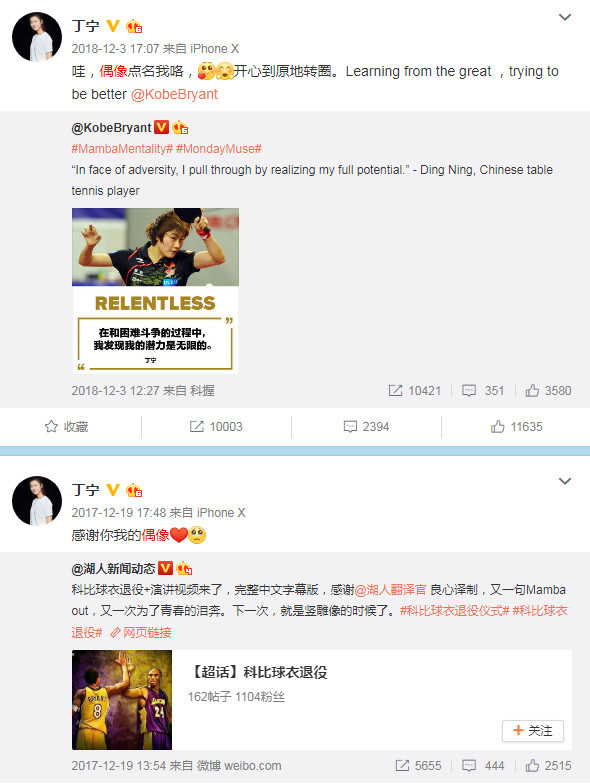The width and height of the screenshot is (590, 784).
Task: Like the first post with 11635 likes
Action: pos(516,426)
